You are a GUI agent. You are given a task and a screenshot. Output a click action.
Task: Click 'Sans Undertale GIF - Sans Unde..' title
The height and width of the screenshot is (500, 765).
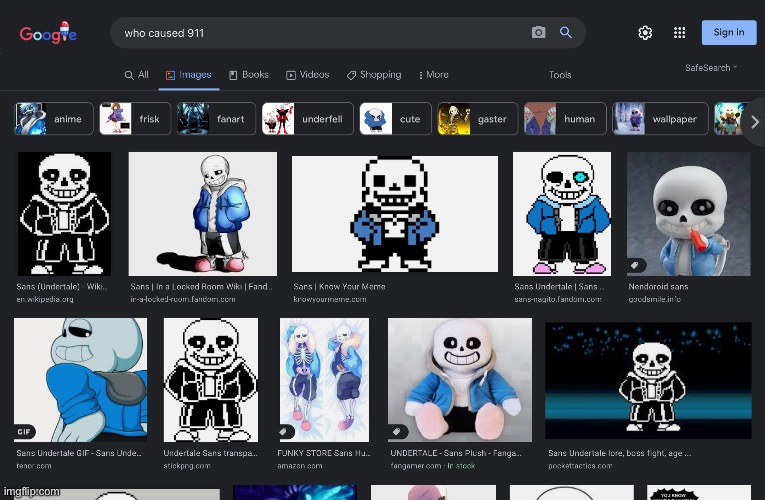coord(79,453)
